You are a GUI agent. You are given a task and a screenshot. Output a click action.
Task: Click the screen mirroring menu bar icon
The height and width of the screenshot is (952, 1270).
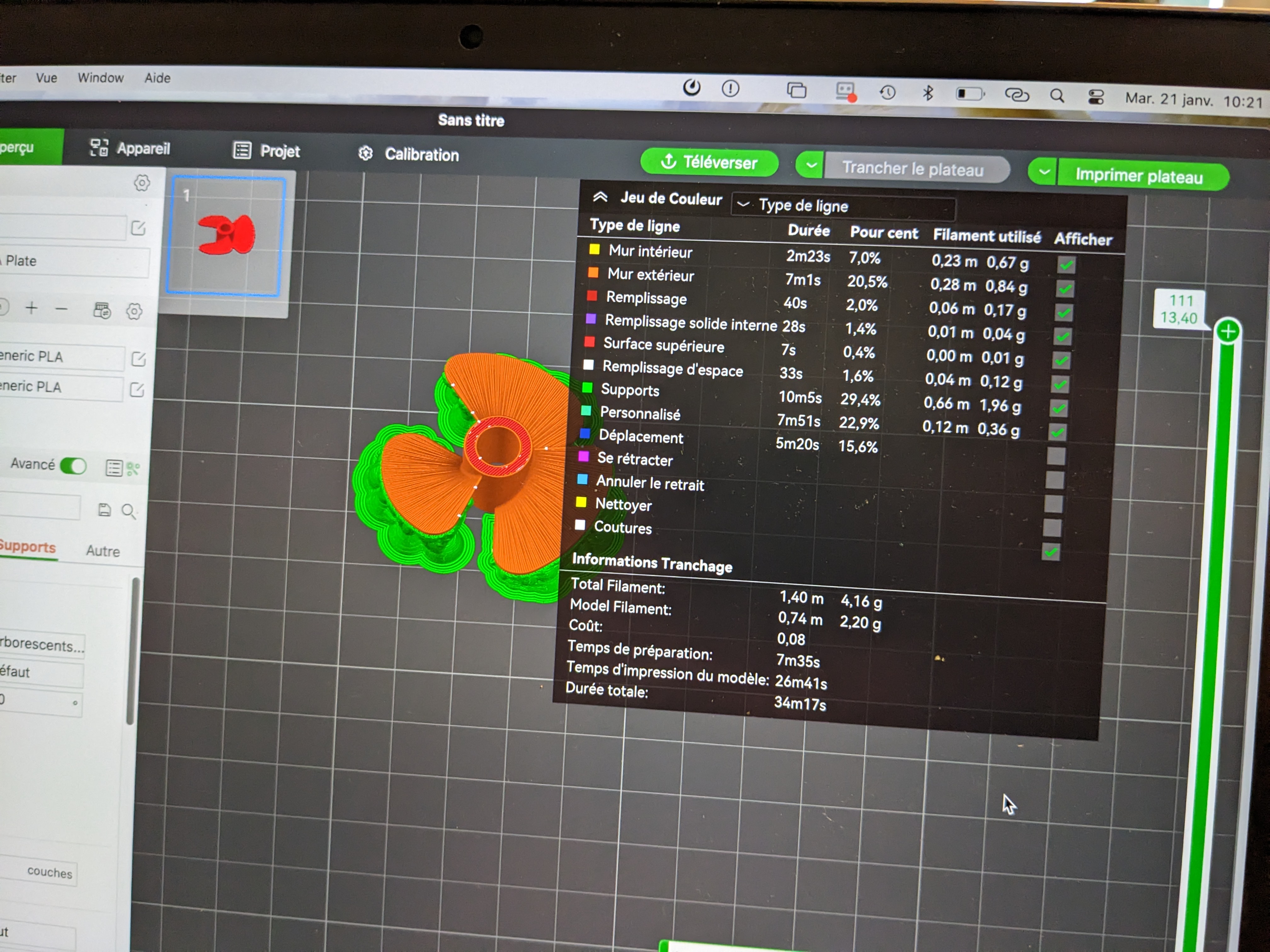pyautogui.click(x=796, y=90)
